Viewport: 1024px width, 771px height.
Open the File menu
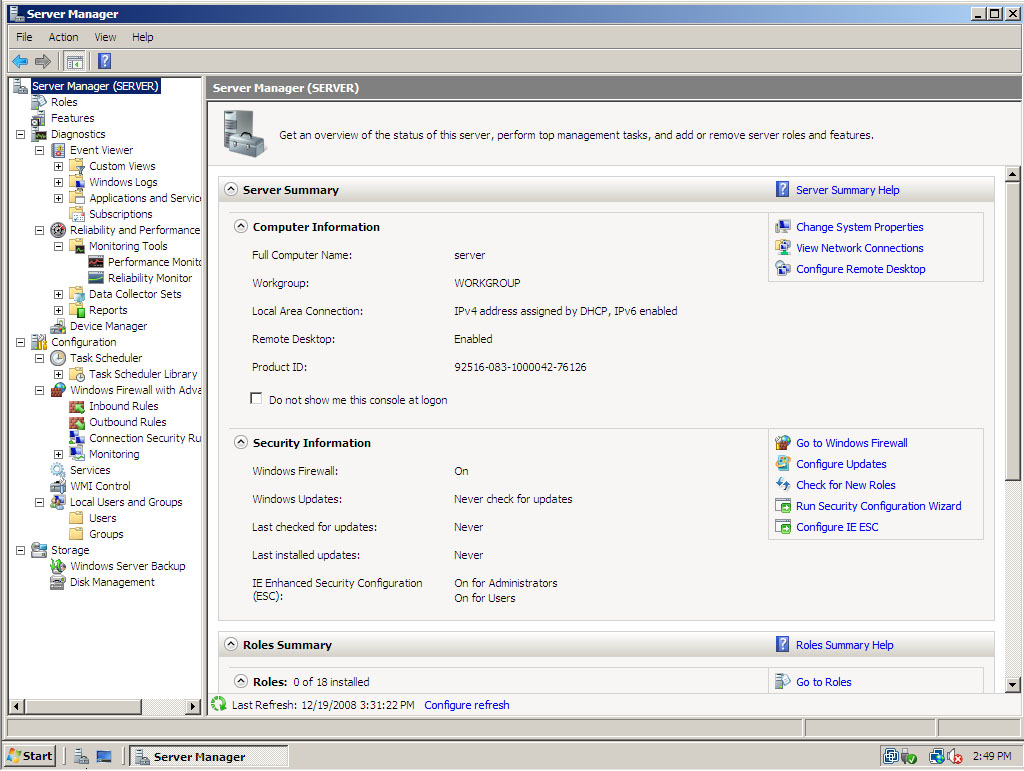[24, 37]
